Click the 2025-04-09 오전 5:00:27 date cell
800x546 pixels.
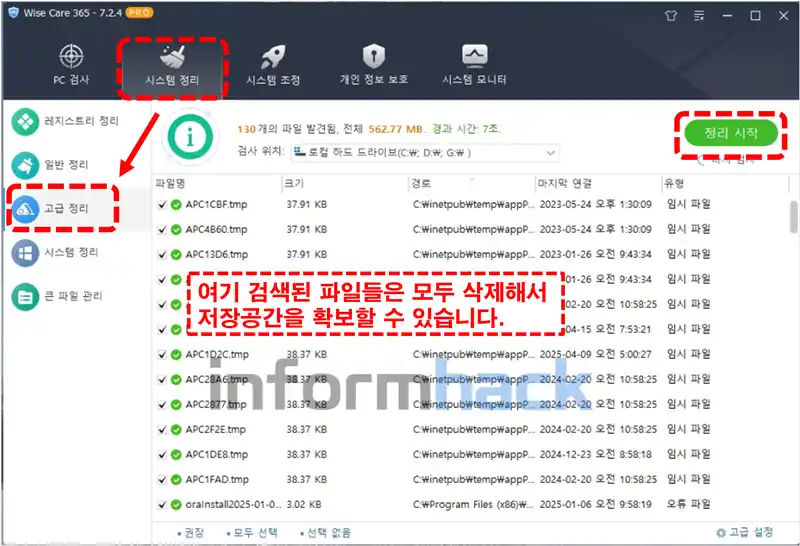pyautogui.click(x=595, y=355)
